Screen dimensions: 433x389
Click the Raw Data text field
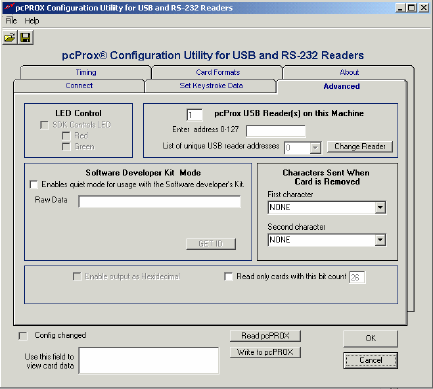[x=159, y=202]
